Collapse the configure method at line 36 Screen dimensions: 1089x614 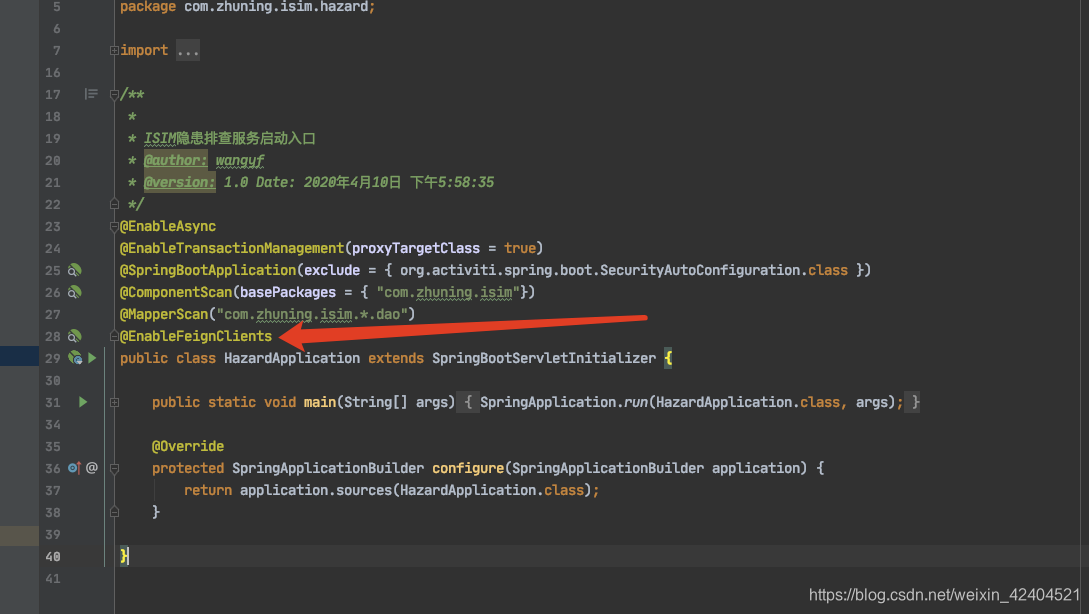[x=114, y=468]
